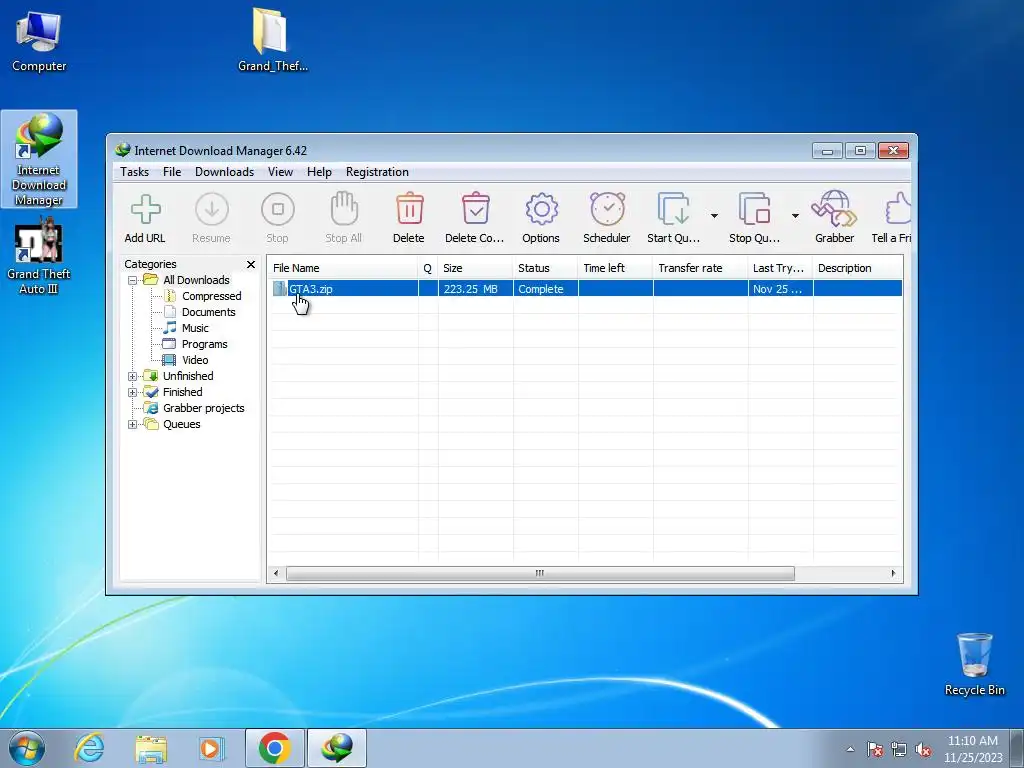Screen dimensions: 1024x768
Task: Open the Windows Start button
Action: point(27,748)
